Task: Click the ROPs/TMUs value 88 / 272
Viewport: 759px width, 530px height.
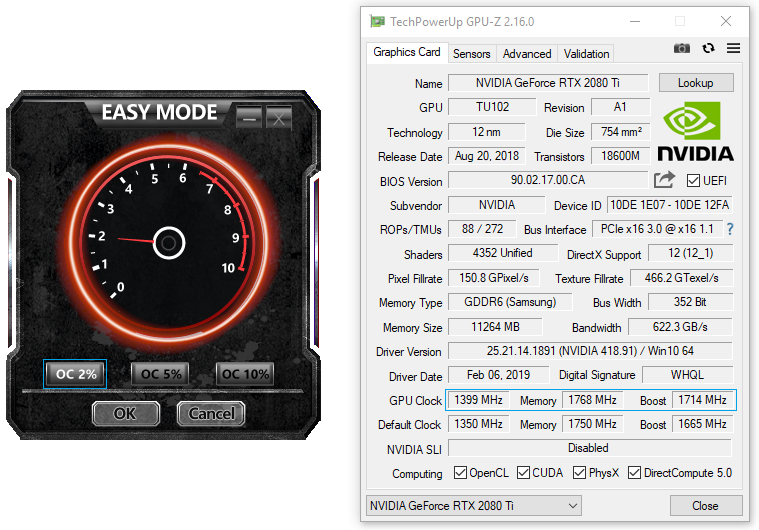Action: coord(482,229)
